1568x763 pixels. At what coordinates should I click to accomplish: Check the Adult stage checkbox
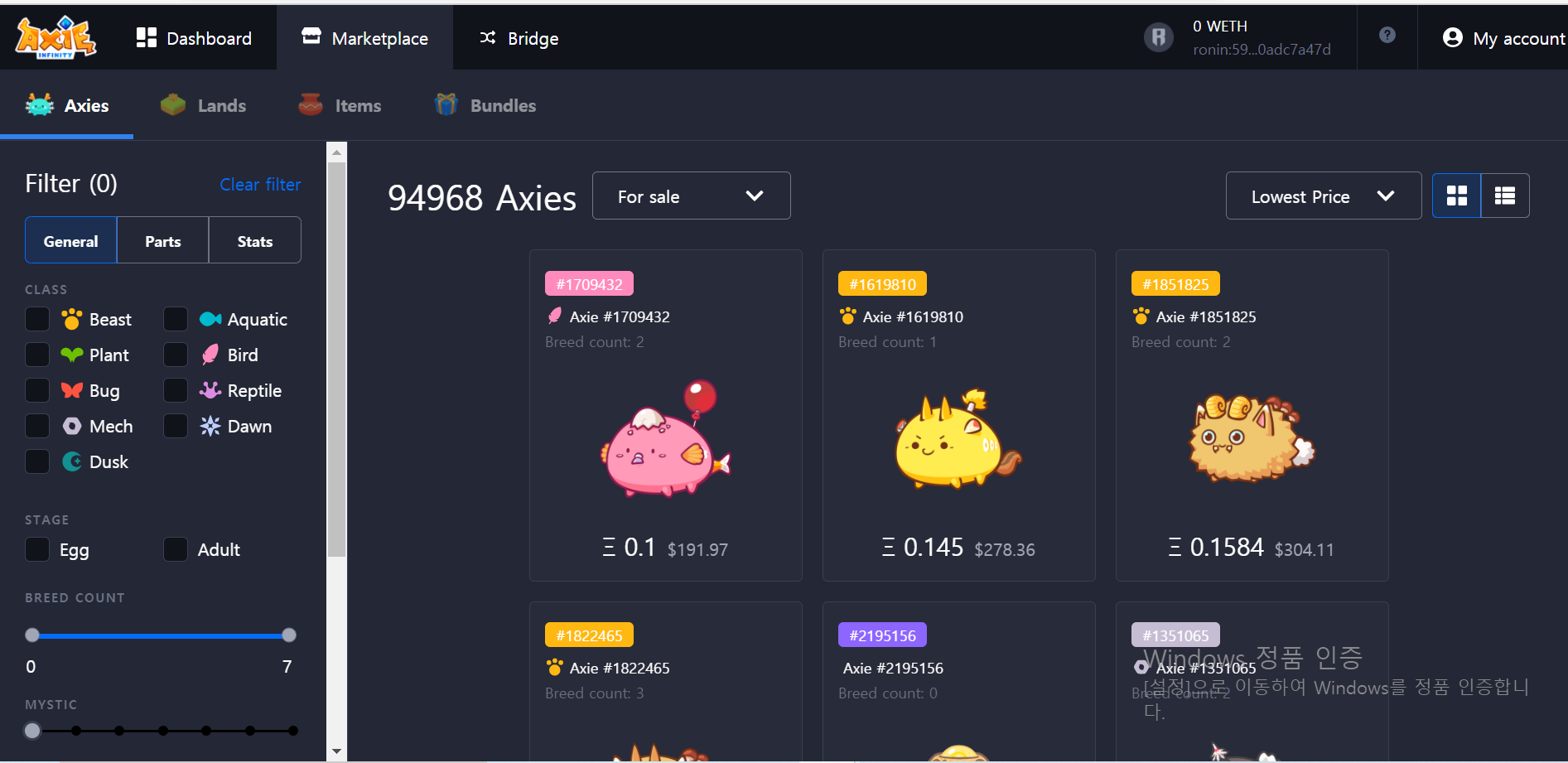(x=176, y=549)
